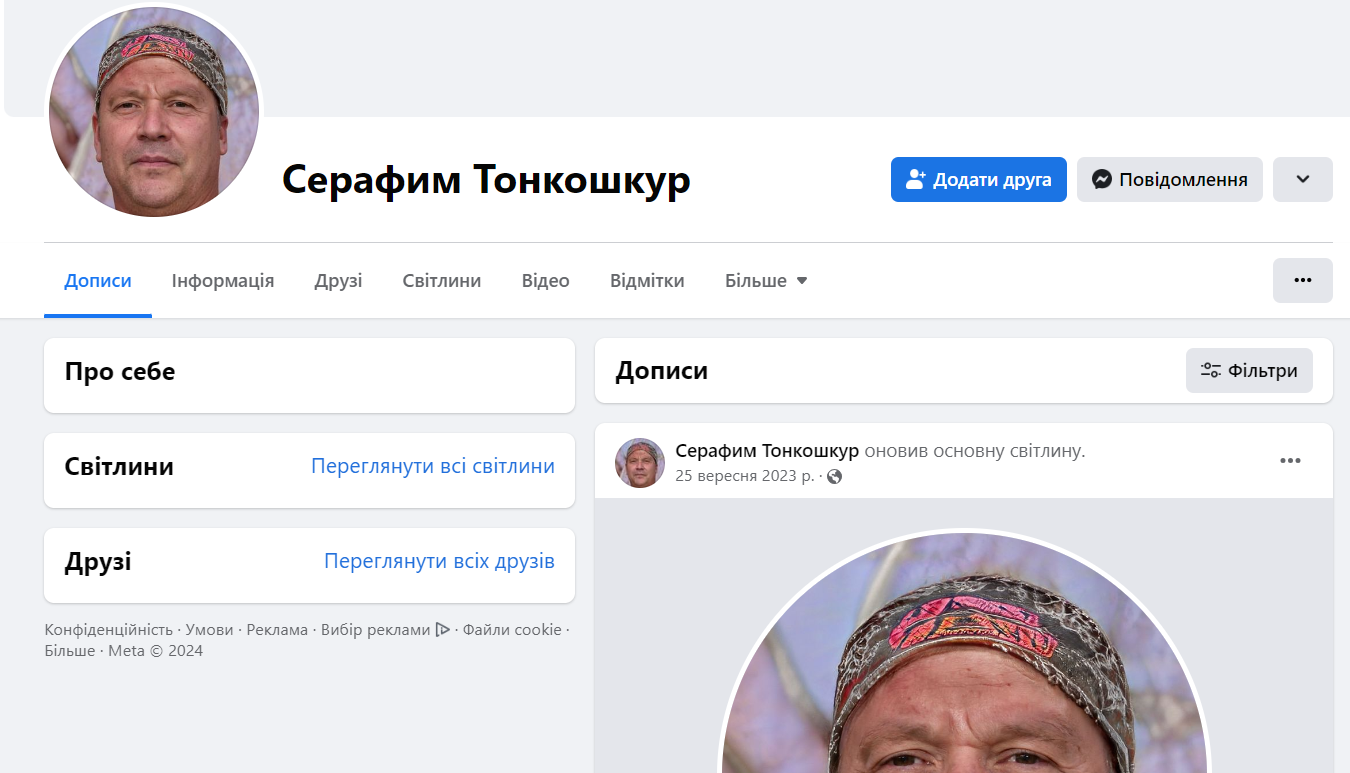Click the Конфіденційність footer link
Viewport: 1350px width, 773px height.
pyautogui.click(x=109, y=630)
